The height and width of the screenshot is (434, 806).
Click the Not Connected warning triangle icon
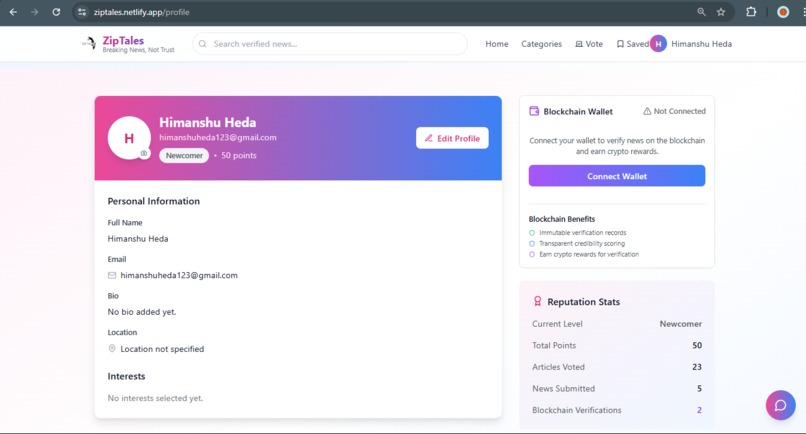(x=647, y=111)
